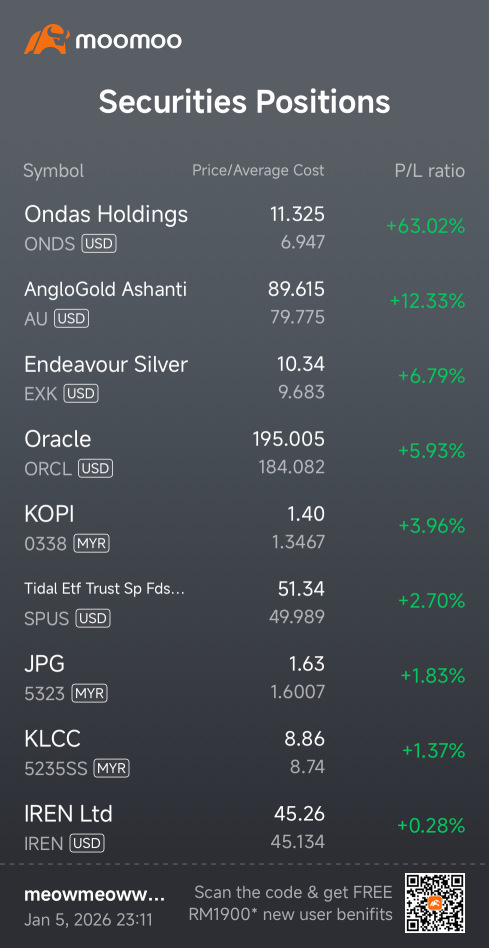The image size is (489, 948).
Task: Tap the username meowmeoww... at bottom
Action: tap(94, 895)
